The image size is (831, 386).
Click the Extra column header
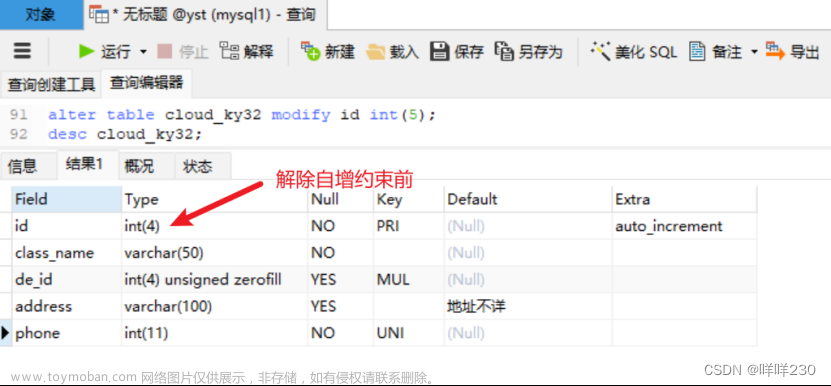(684, 199)
